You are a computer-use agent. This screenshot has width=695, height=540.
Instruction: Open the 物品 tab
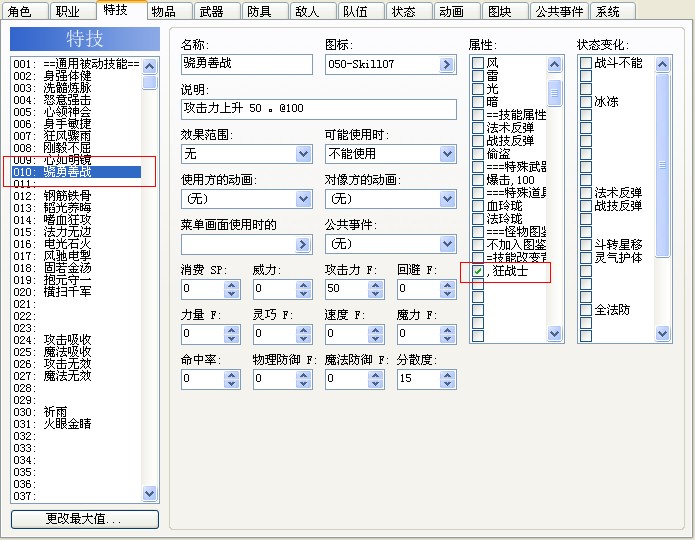(x=168, y=12)
